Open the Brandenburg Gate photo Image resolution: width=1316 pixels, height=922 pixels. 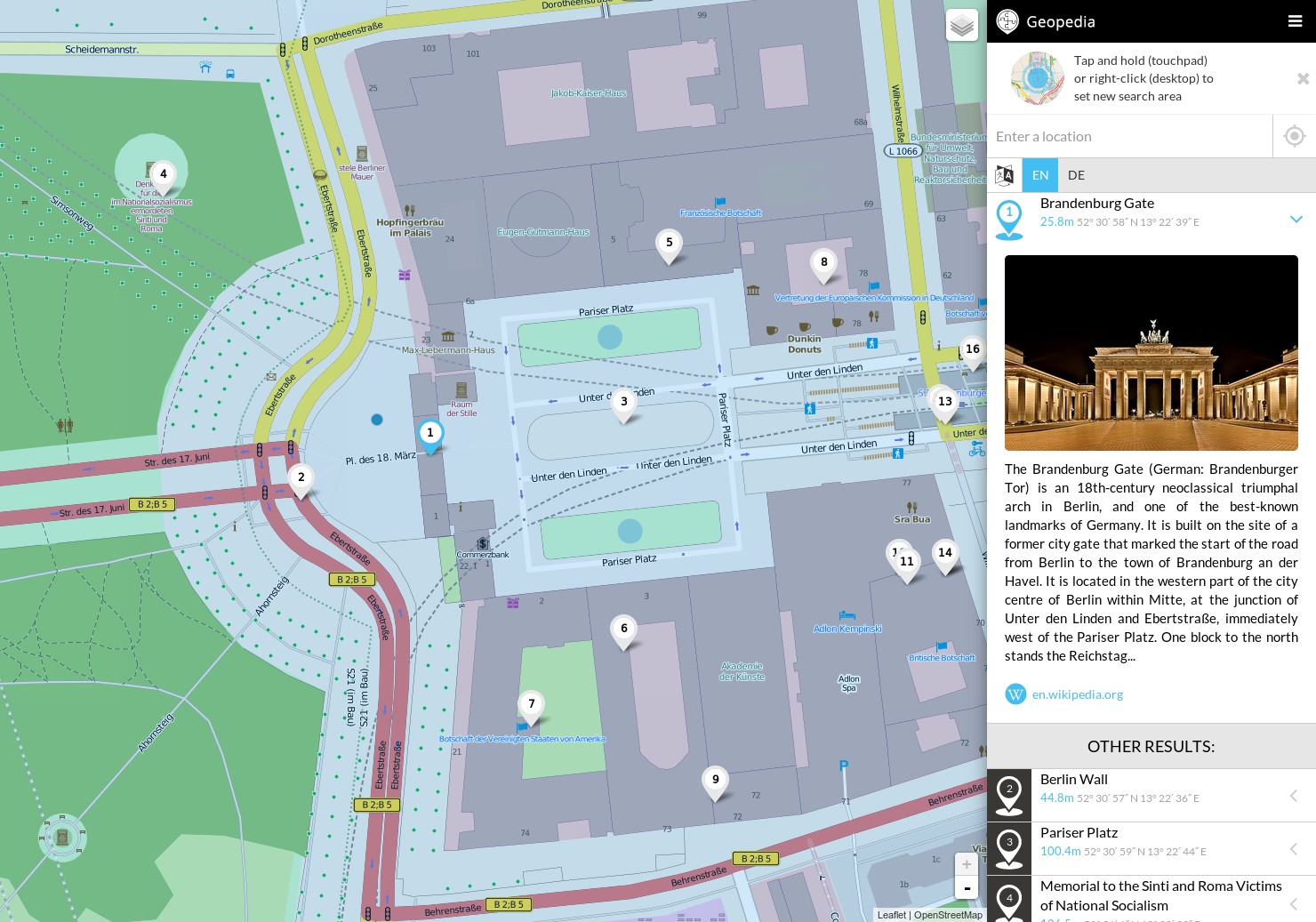(x=1151, y=353)
